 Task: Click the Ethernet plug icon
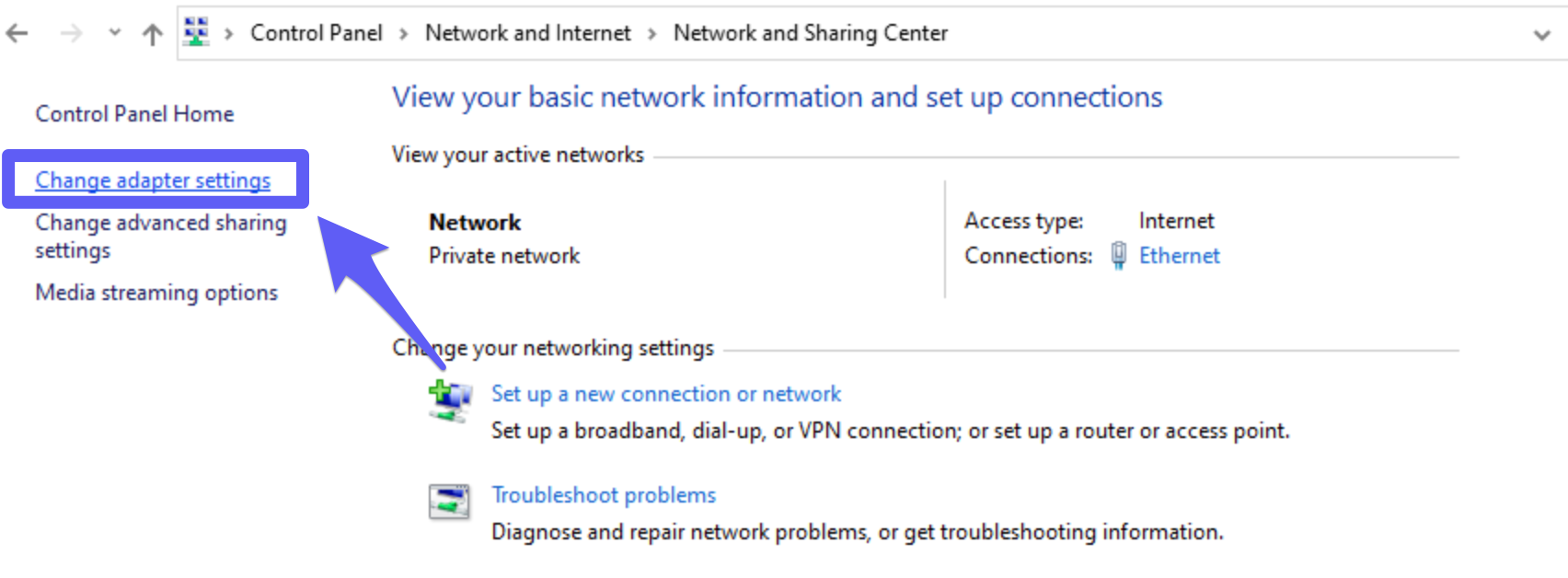point(1118,255)
